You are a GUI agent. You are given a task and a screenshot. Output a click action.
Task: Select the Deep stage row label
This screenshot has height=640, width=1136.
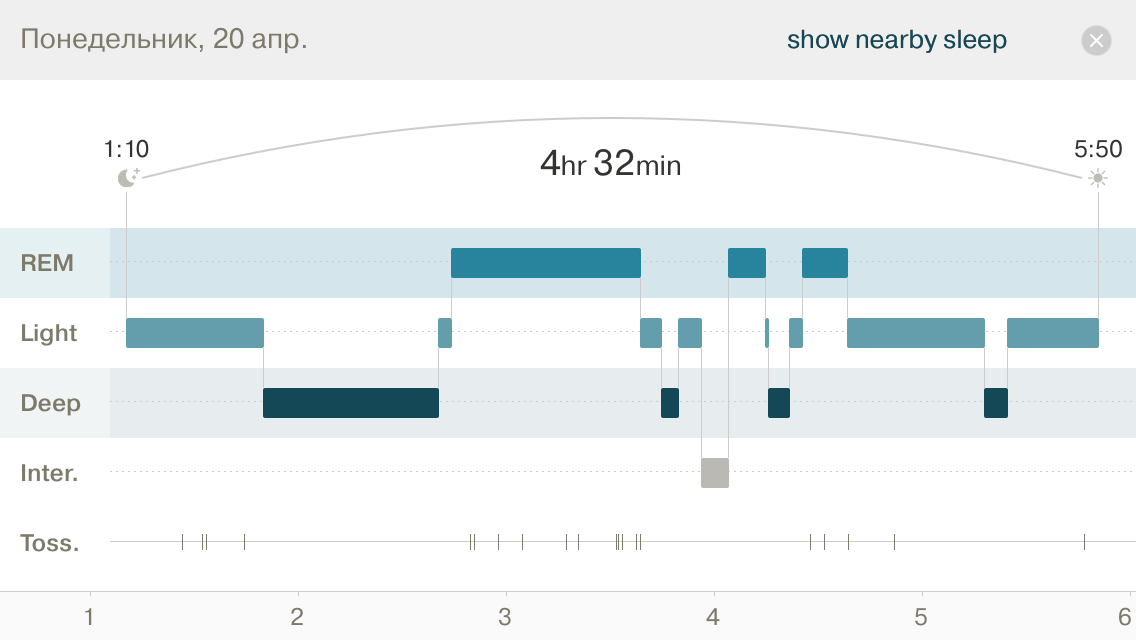50,403
